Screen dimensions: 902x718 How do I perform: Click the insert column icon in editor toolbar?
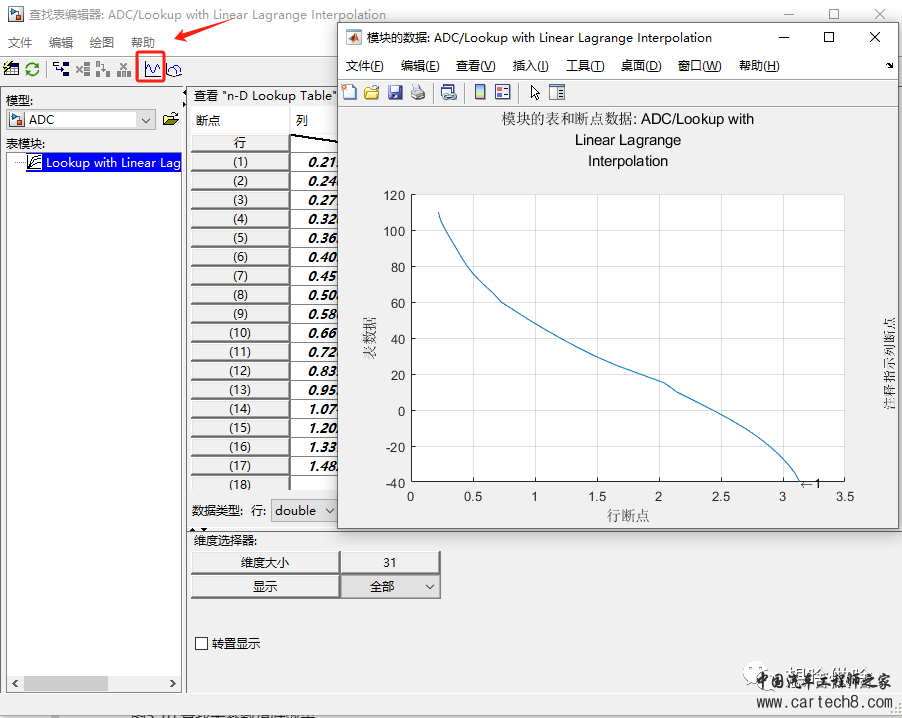click(x=103, y=69)
